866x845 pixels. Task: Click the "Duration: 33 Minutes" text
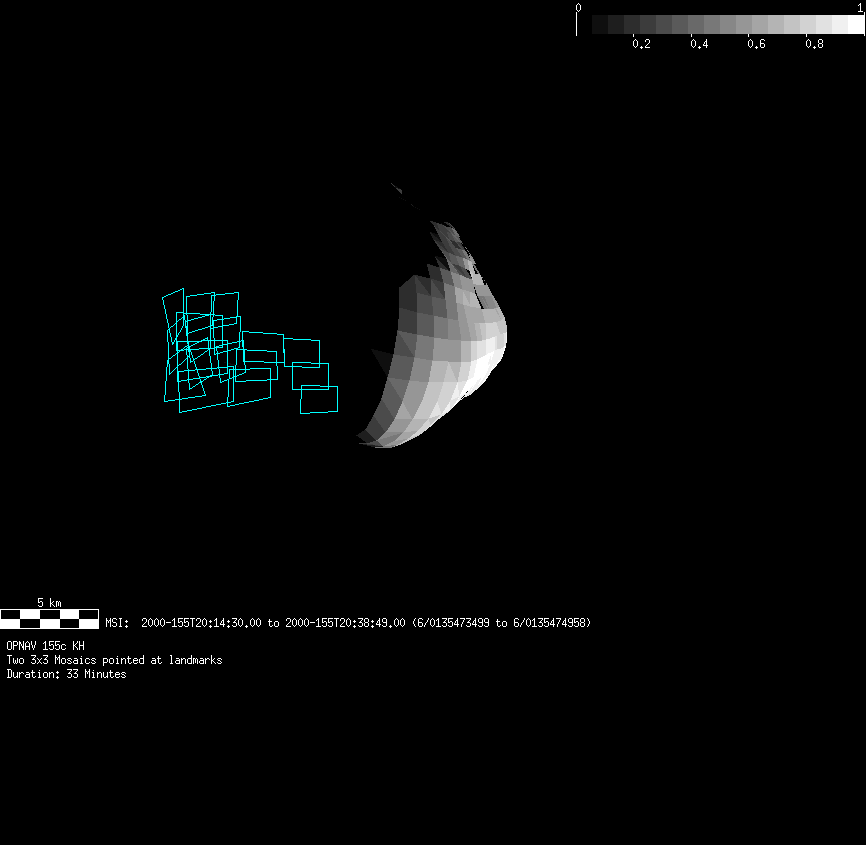(66, 674)
